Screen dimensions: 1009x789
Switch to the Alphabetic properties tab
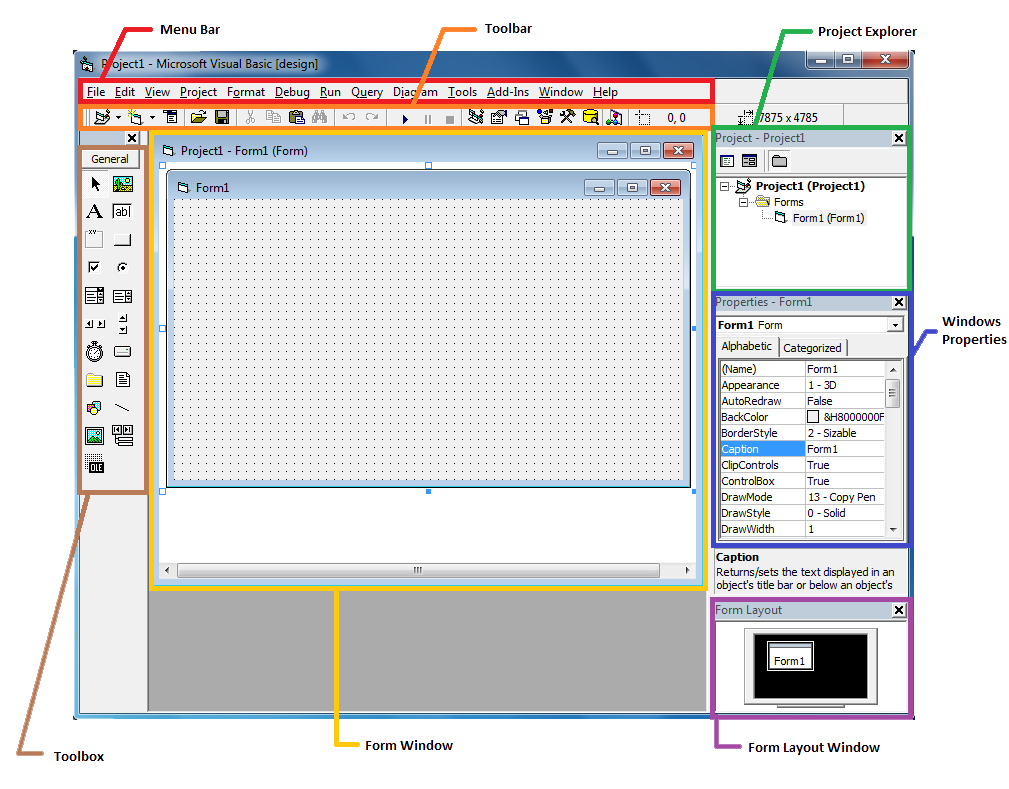(x=746, y=346)
